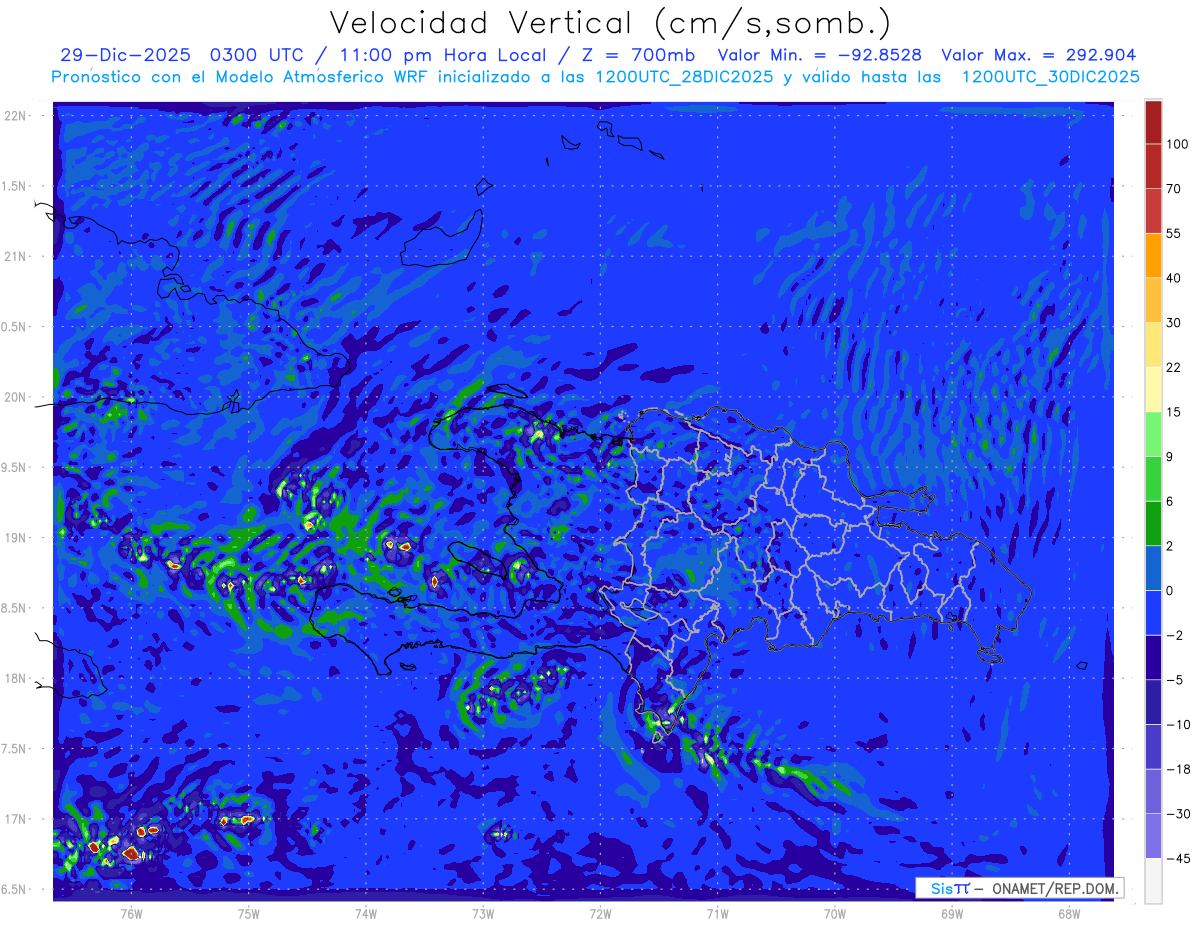Click the '75W' longitude label

[x=249, y=914]
